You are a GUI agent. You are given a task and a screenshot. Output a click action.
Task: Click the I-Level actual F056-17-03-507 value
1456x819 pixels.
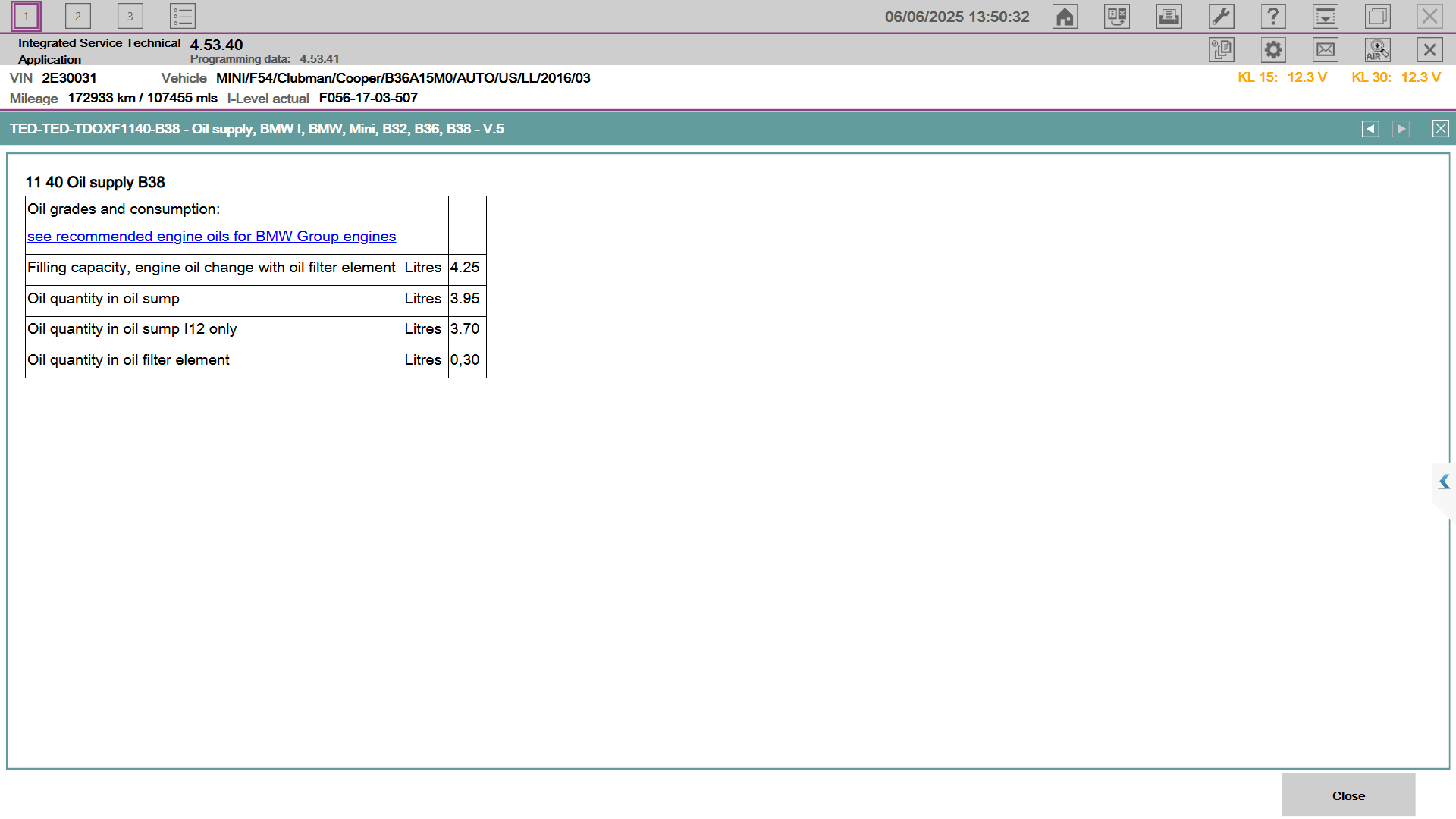(369, 98)
